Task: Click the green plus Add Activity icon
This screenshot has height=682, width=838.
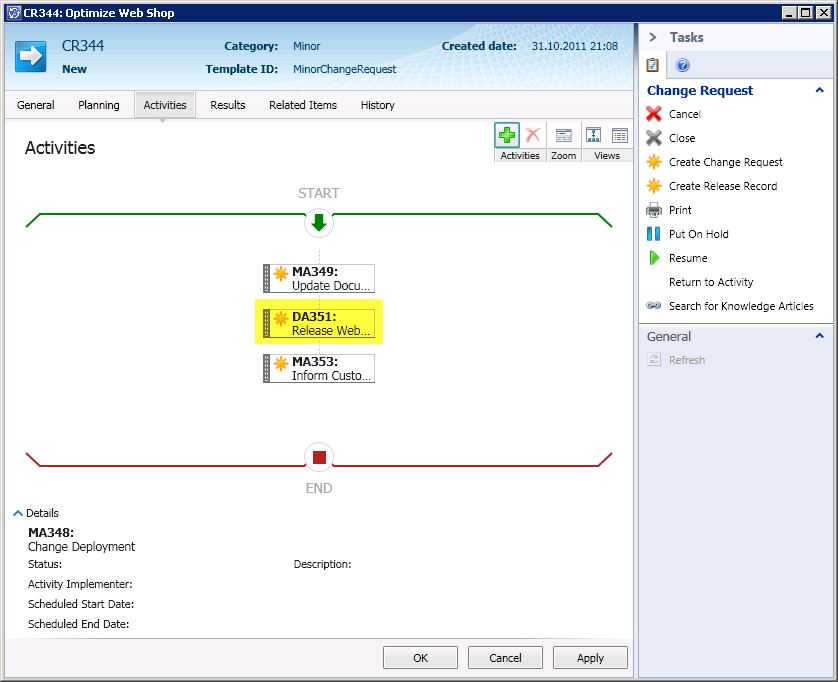Action: click(507, 135)
